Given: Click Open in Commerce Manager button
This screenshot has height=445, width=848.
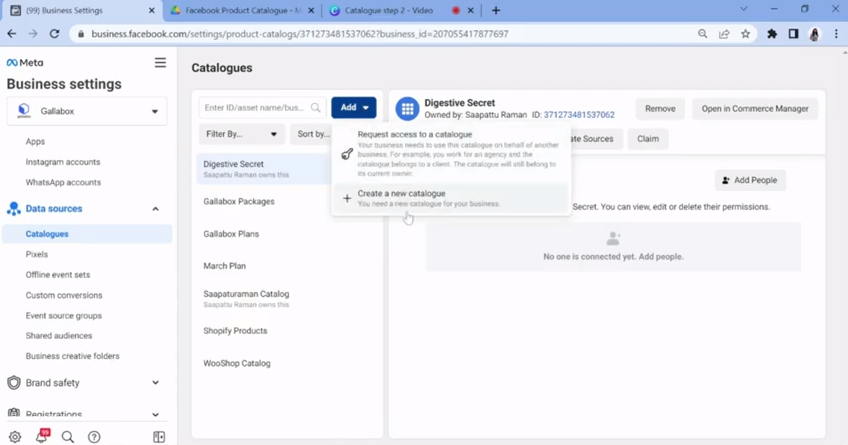Looking at the screenshot, I should coord(755,109).
